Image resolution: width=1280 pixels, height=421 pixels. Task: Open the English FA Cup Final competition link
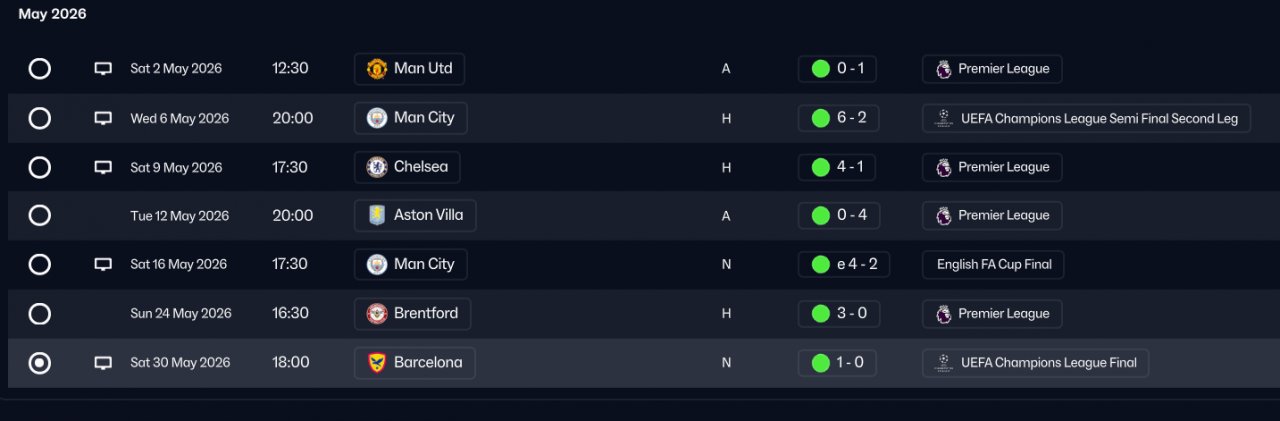click(994, 265)
